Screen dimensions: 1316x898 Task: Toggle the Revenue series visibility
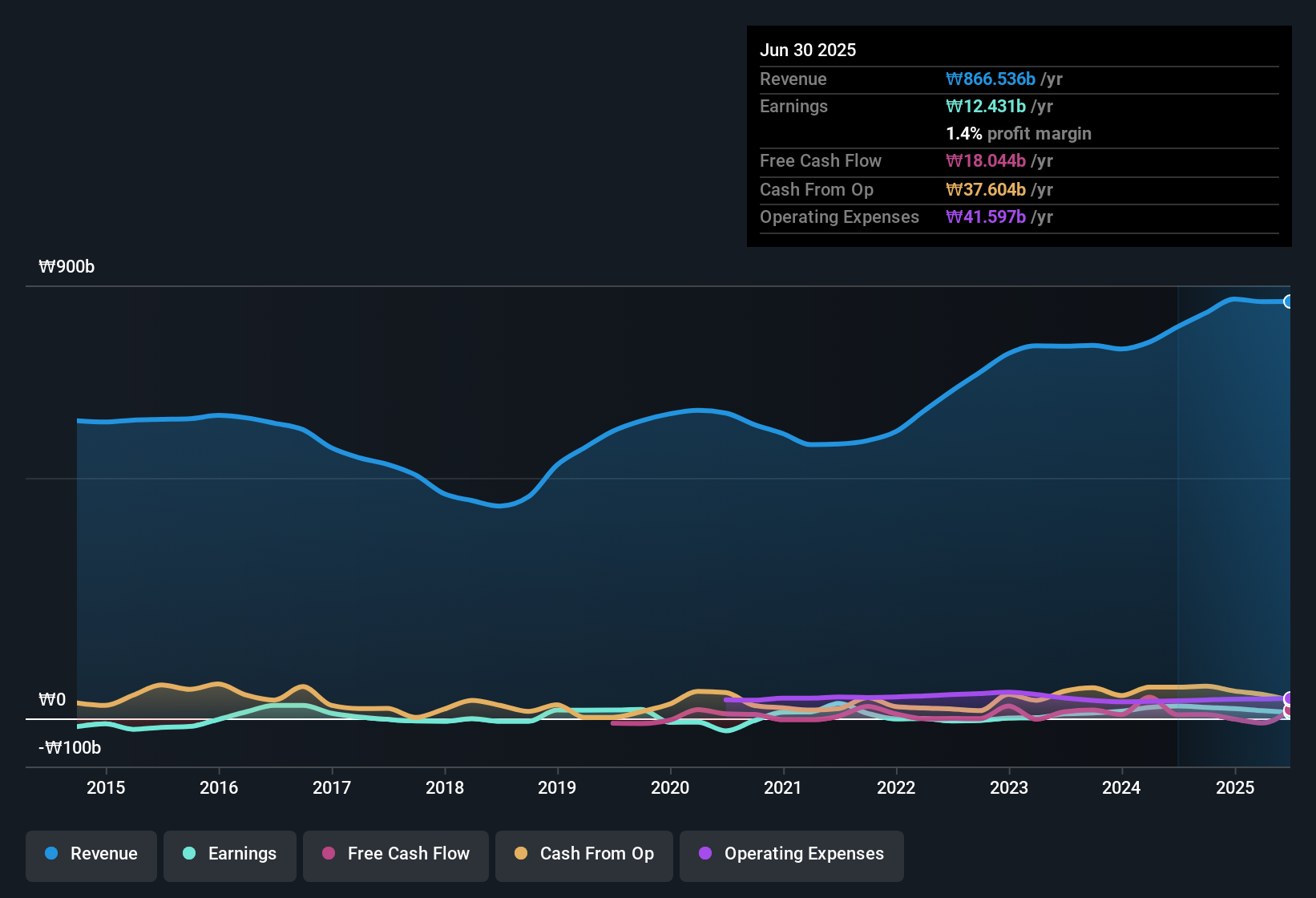click(x=91, y=854)
